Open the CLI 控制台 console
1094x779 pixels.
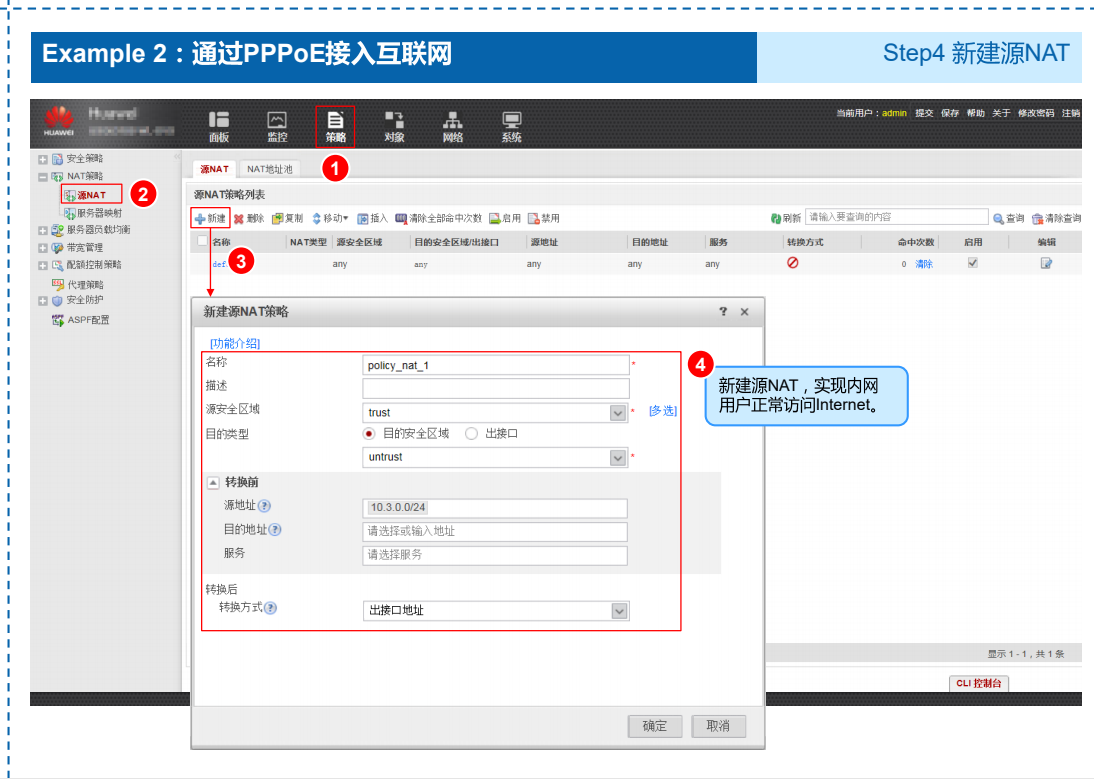click(x=978, y=684)
